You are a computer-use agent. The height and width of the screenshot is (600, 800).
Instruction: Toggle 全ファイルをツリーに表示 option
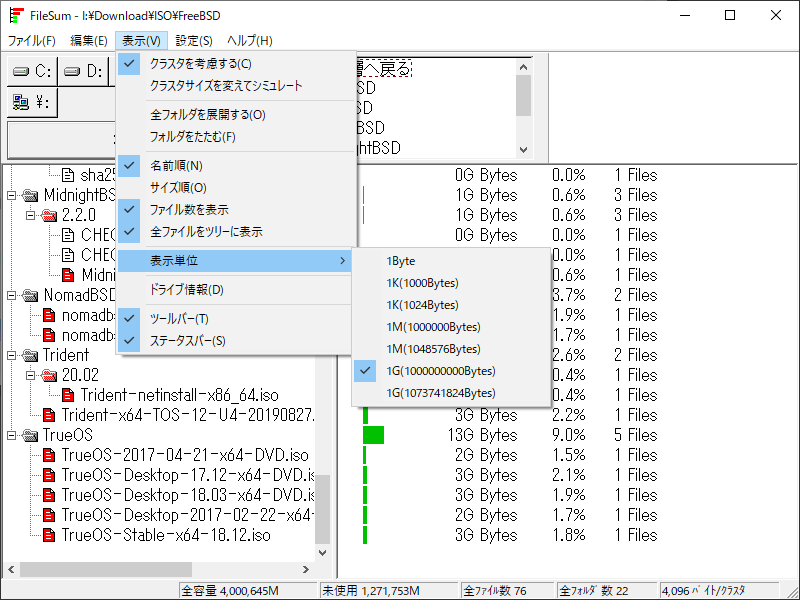coord(236,232)
